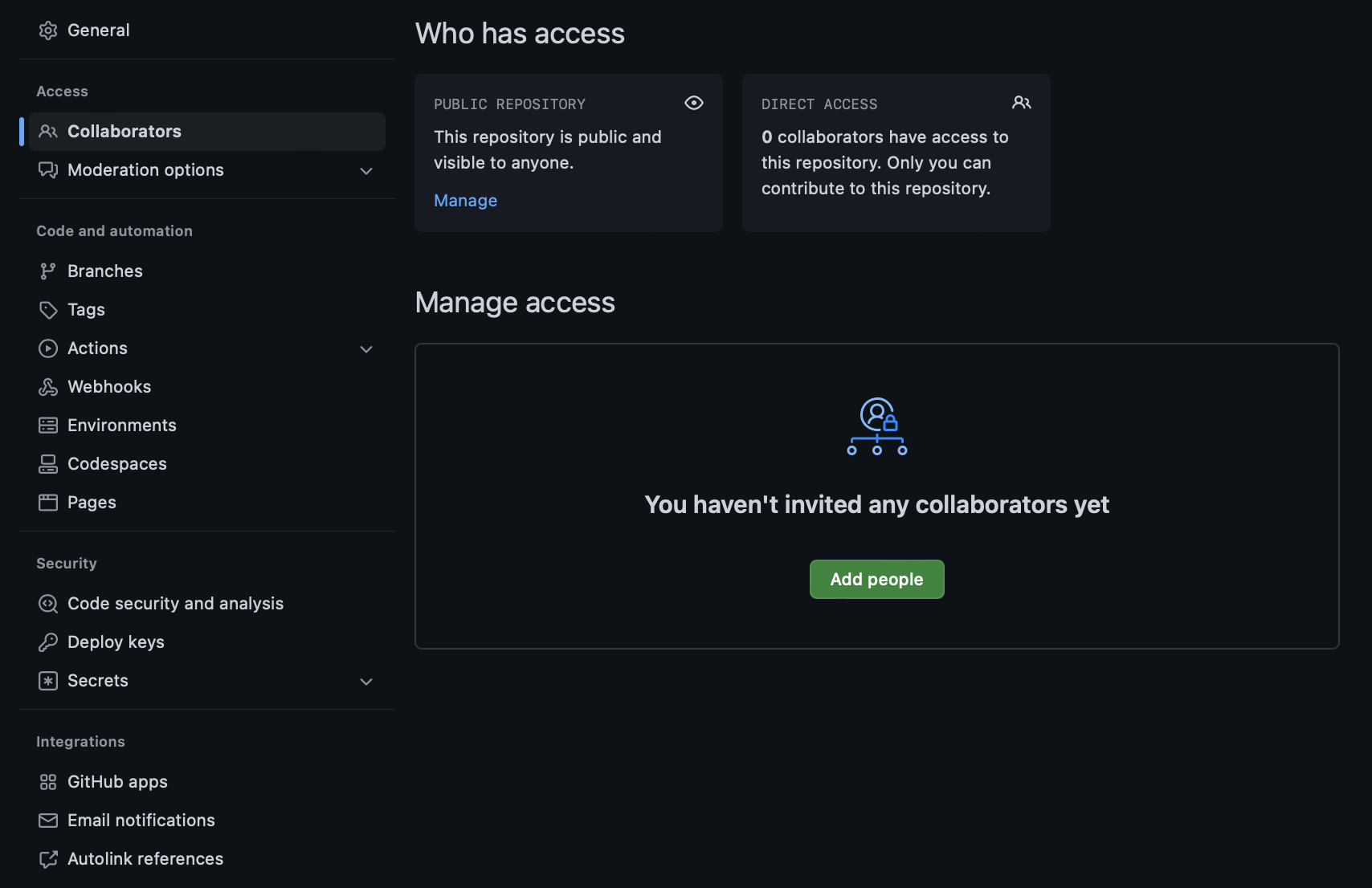The image size is (1372, 888).
Task: Click the Tags label icon
Action: pos(48,310)
